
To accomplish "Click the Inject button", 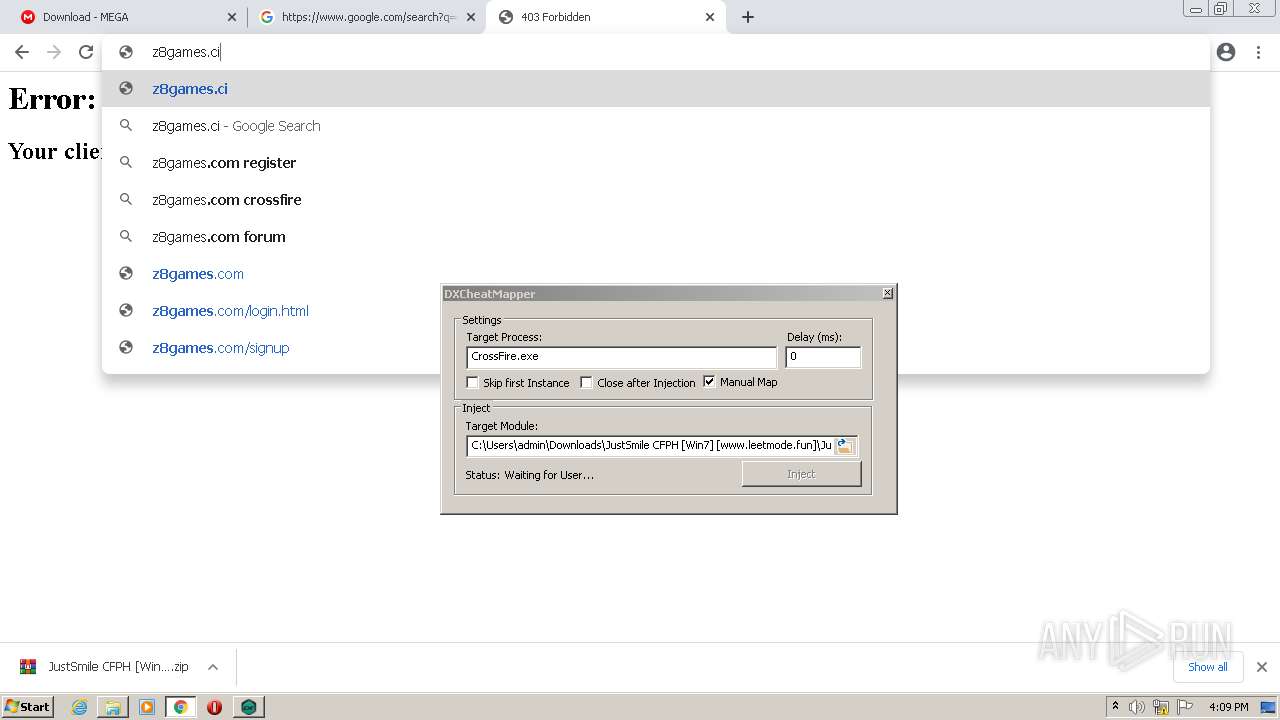I will click(x=801, y=474).
